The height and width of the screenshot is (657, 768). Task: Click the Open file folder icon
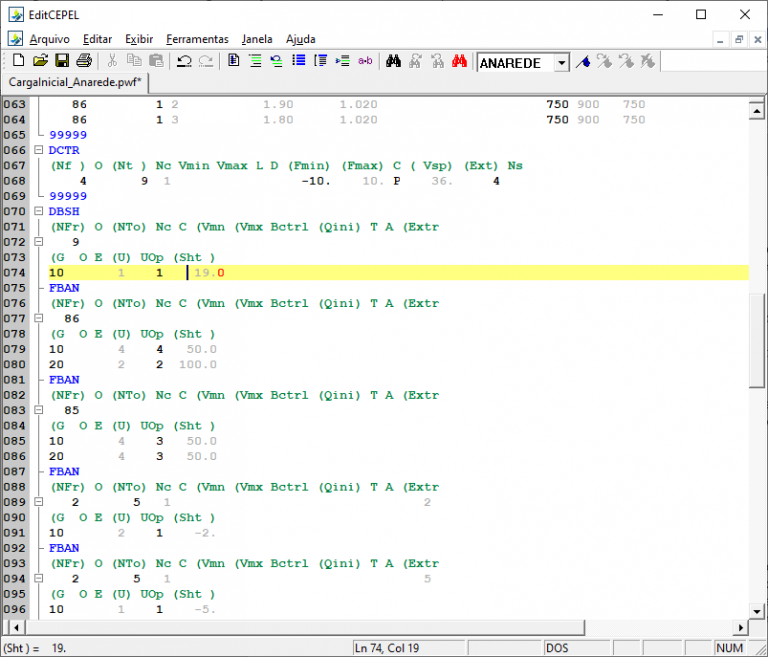tap(40, 62)
